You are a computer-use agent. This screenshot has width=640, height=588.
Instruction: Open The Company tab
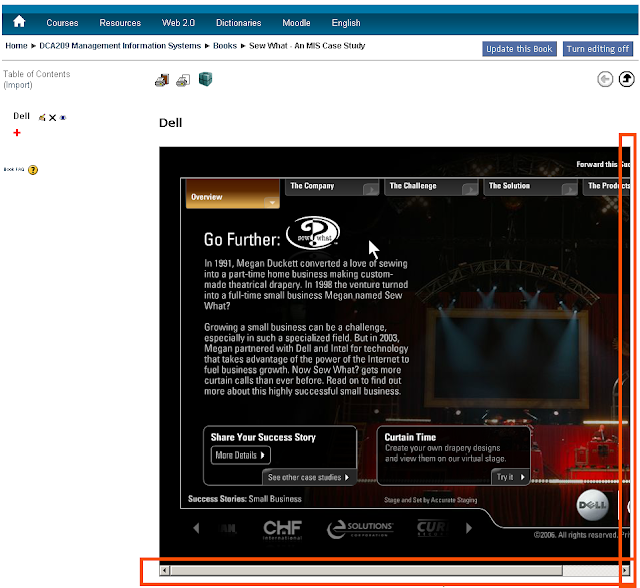pyautogui.click(x=332, y=187)
